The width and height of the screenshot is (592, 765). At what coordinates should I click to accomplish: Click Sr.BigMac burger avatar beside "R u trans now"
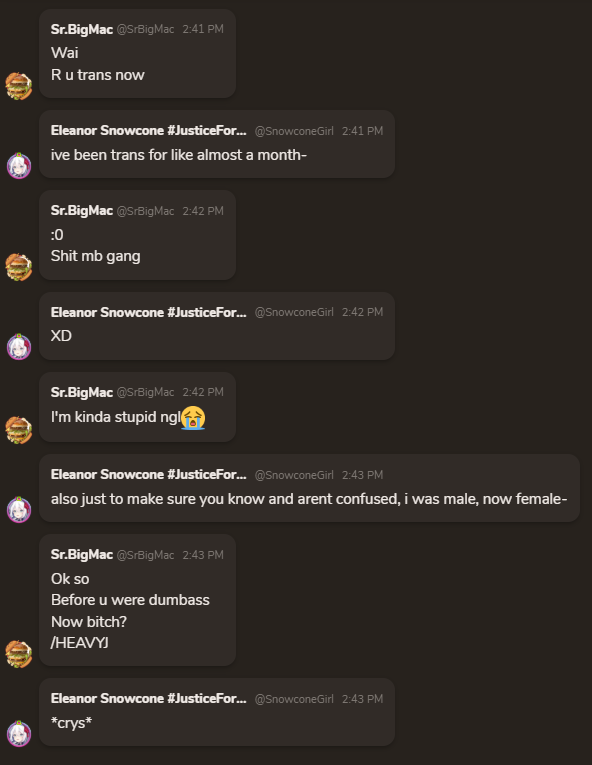[x=19, y=86]
